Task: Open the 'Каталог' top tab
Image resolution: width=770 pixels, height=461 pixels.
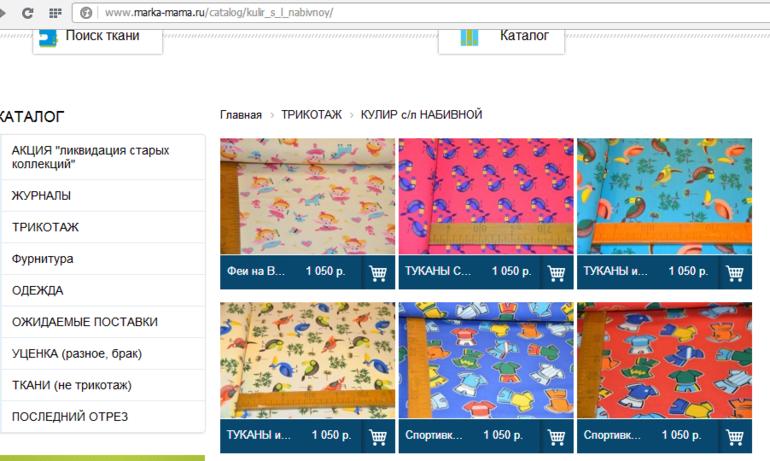Action: 503,37
